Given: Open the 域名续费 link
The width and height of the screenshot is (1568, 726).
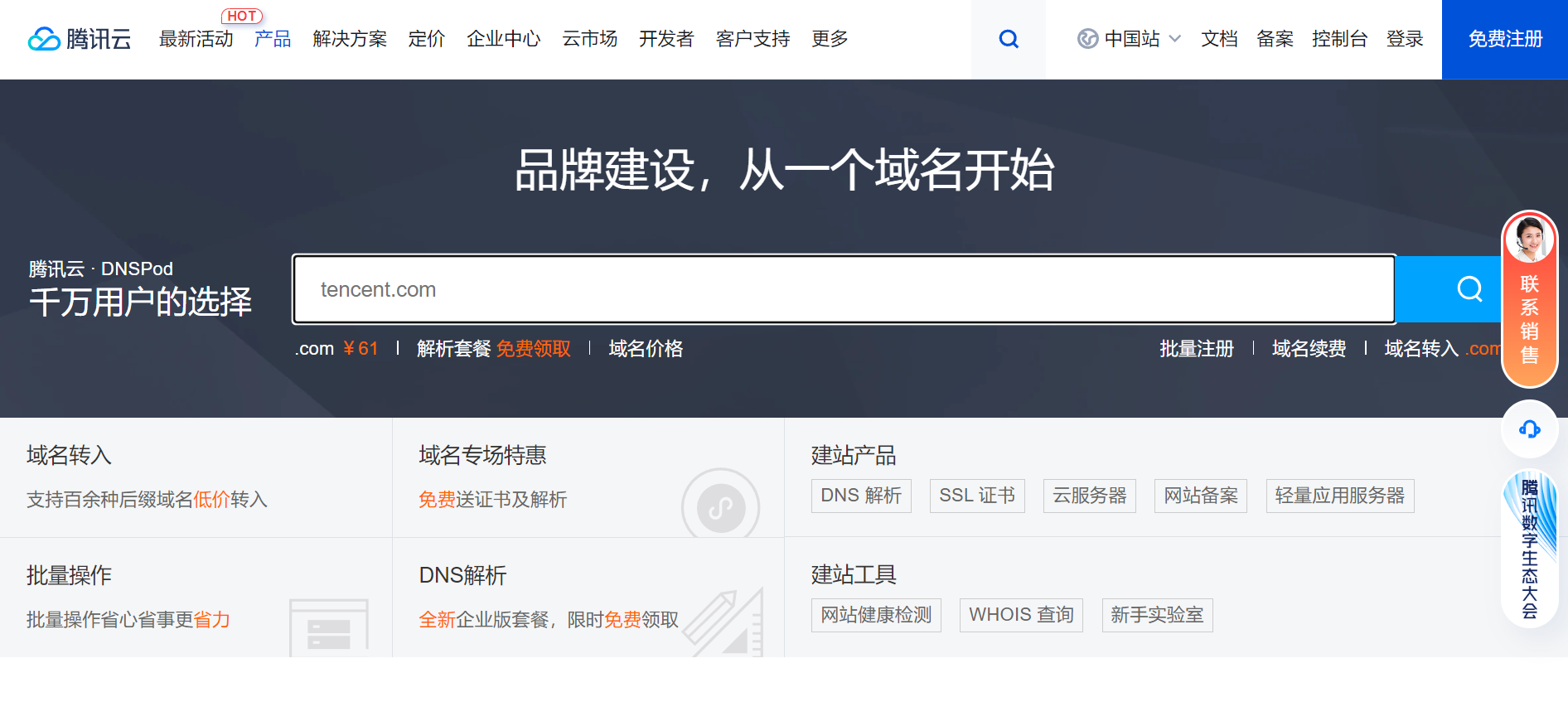Looking at the screenshot, I should [x=1309, y=349].
